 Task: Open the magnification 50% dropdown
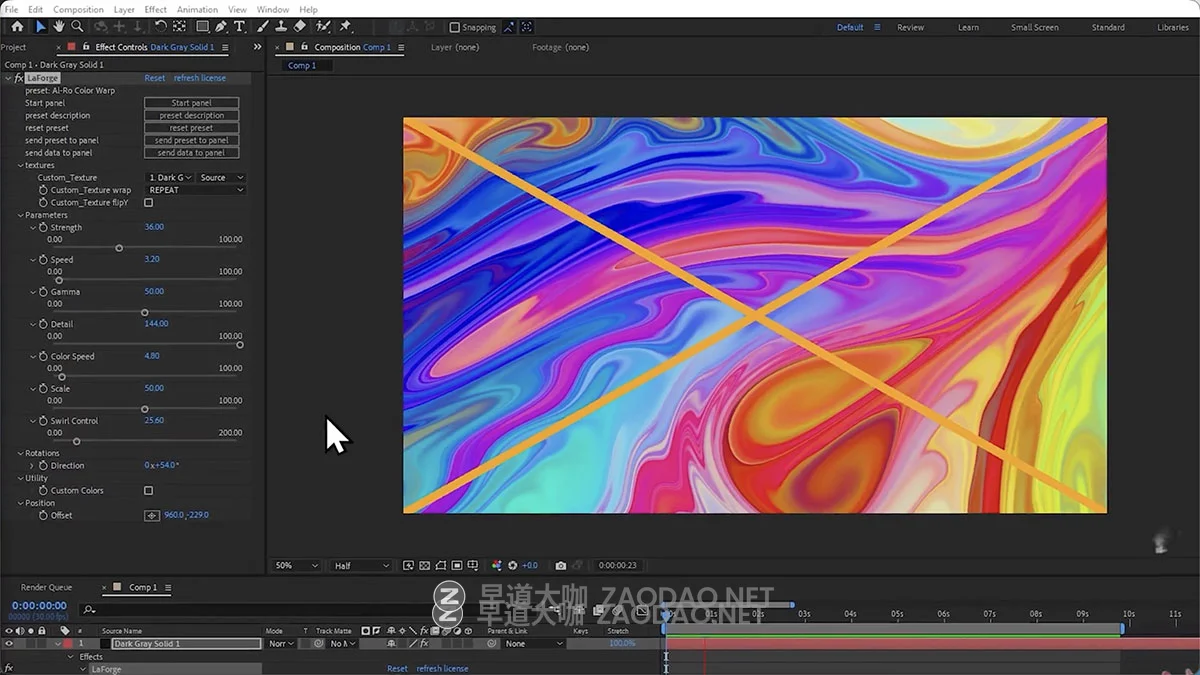click(x=295, y=565)
